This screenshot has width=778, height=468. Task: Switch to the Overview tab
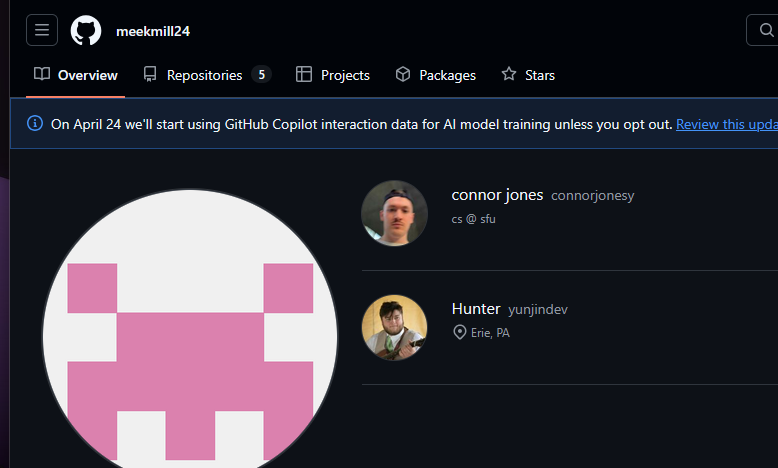click(75, 75)
